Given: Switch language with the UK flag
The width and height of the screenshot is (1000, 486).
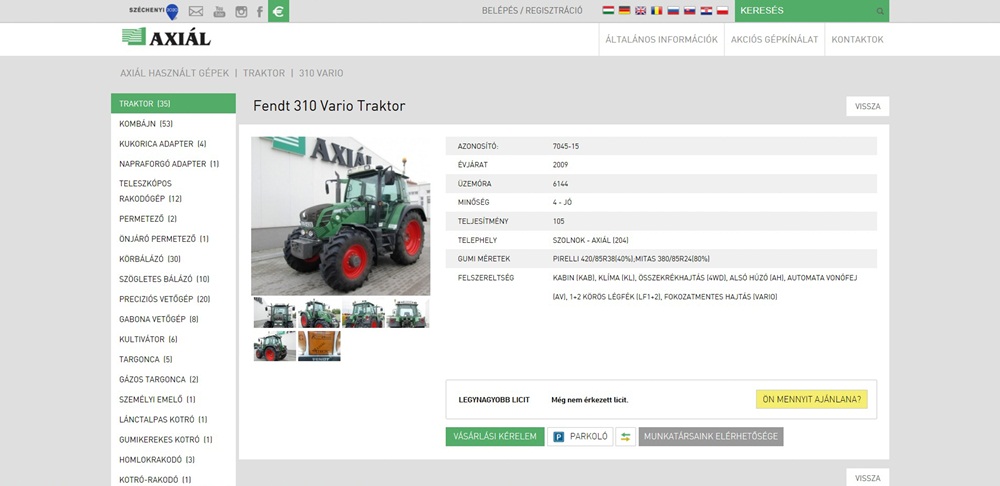Looking at the screenshot, I should tap(640, 11).
